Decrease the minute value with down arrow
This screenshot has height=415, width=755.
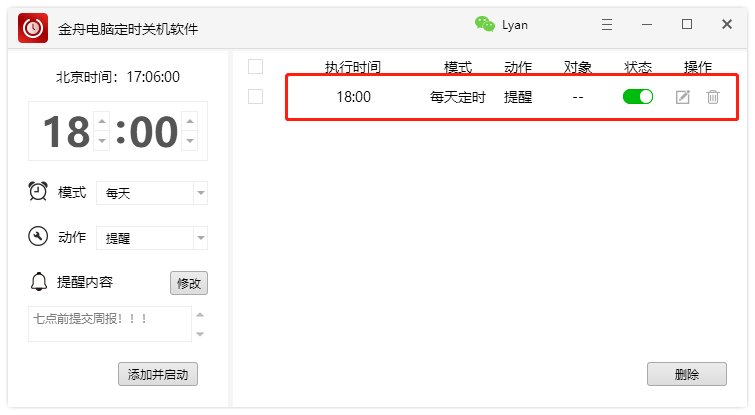coord(190,141)
